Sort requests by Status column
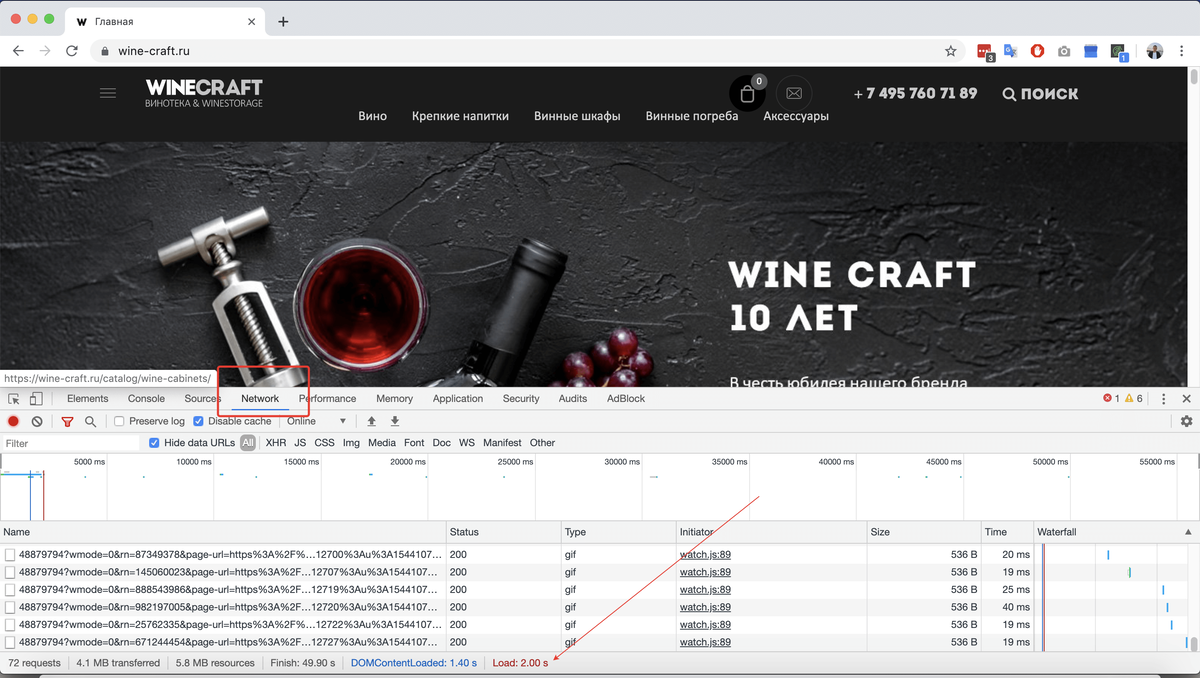 tap(504, 532)
